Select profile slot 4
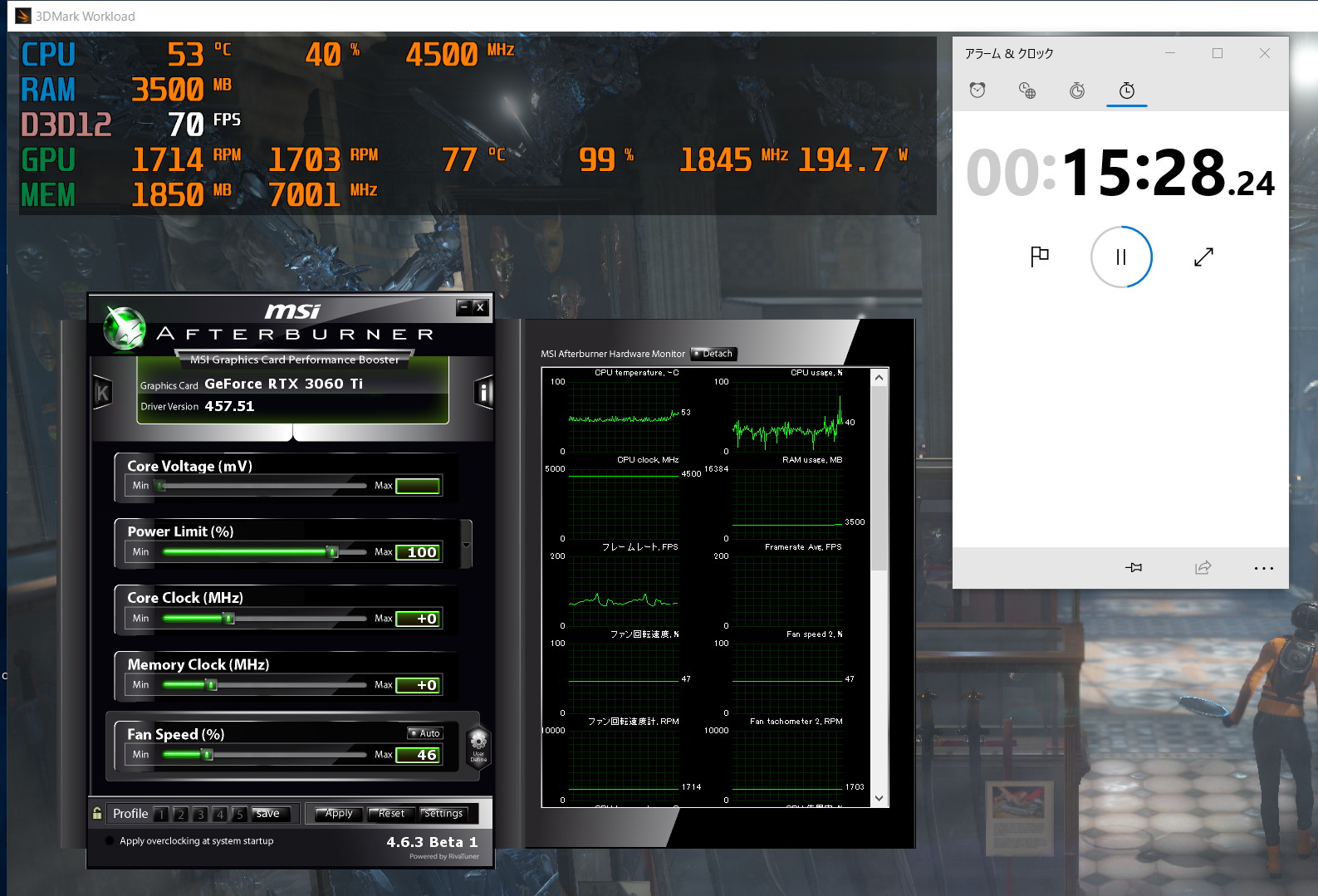Screen dimensions: 1318x896 point(219,815)
